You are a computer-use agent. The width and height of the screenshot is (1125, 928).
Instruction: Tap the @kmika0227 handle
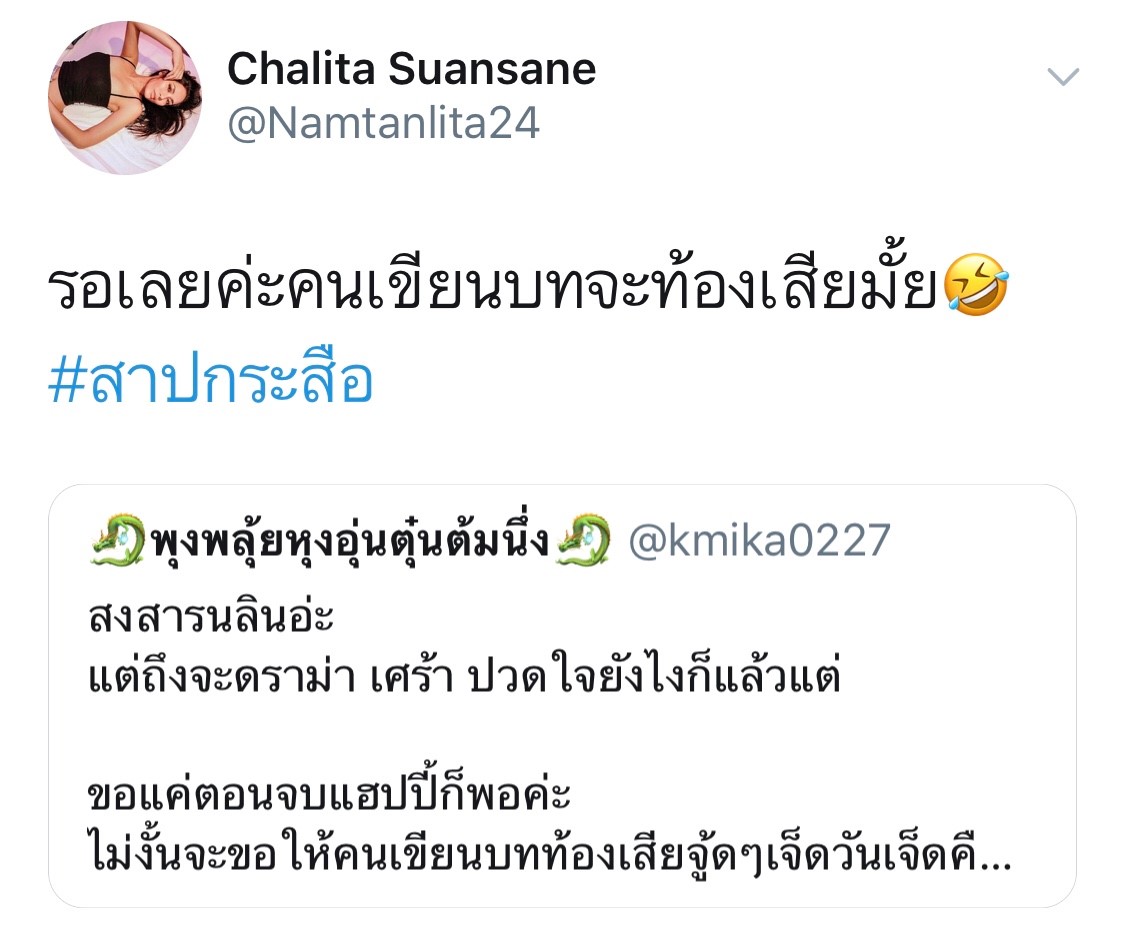point(760,540)
